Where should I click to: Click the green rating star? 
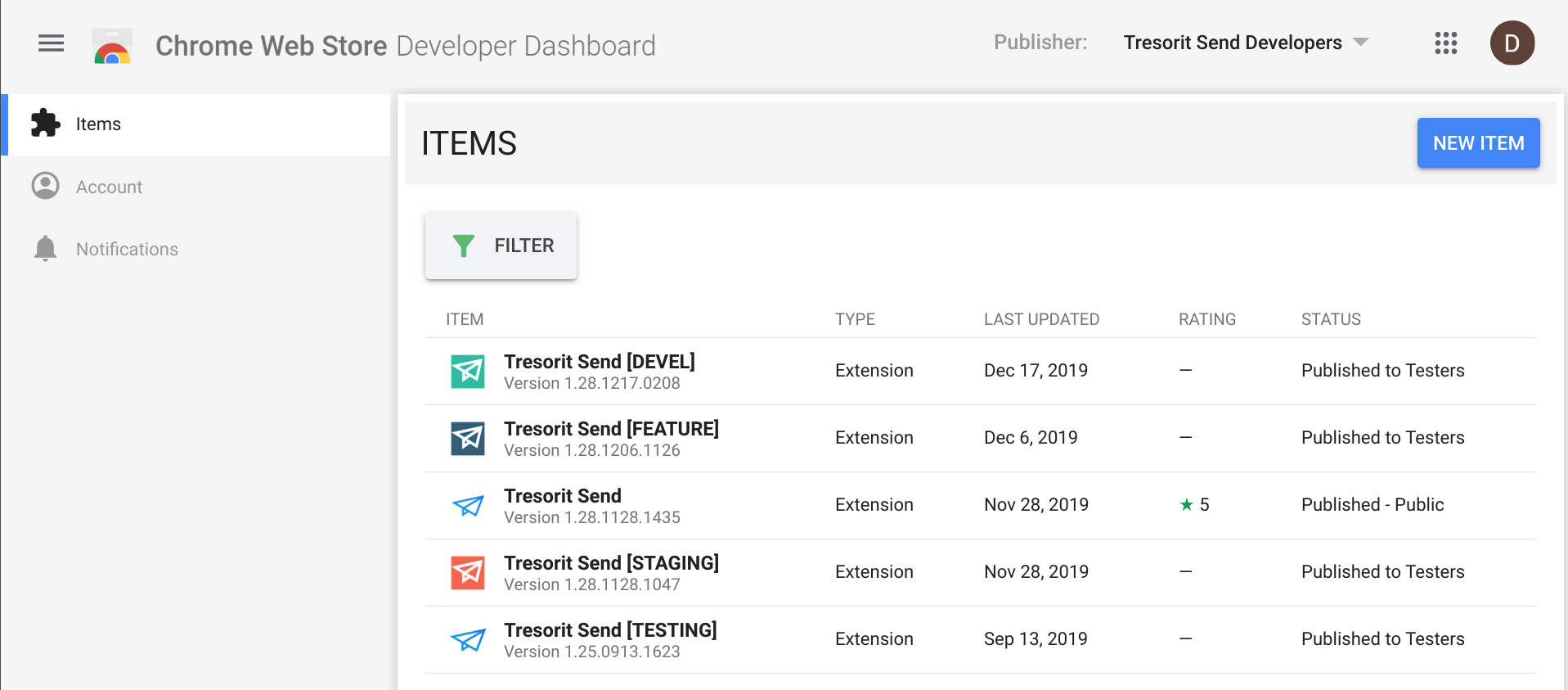pos(1186,504)
